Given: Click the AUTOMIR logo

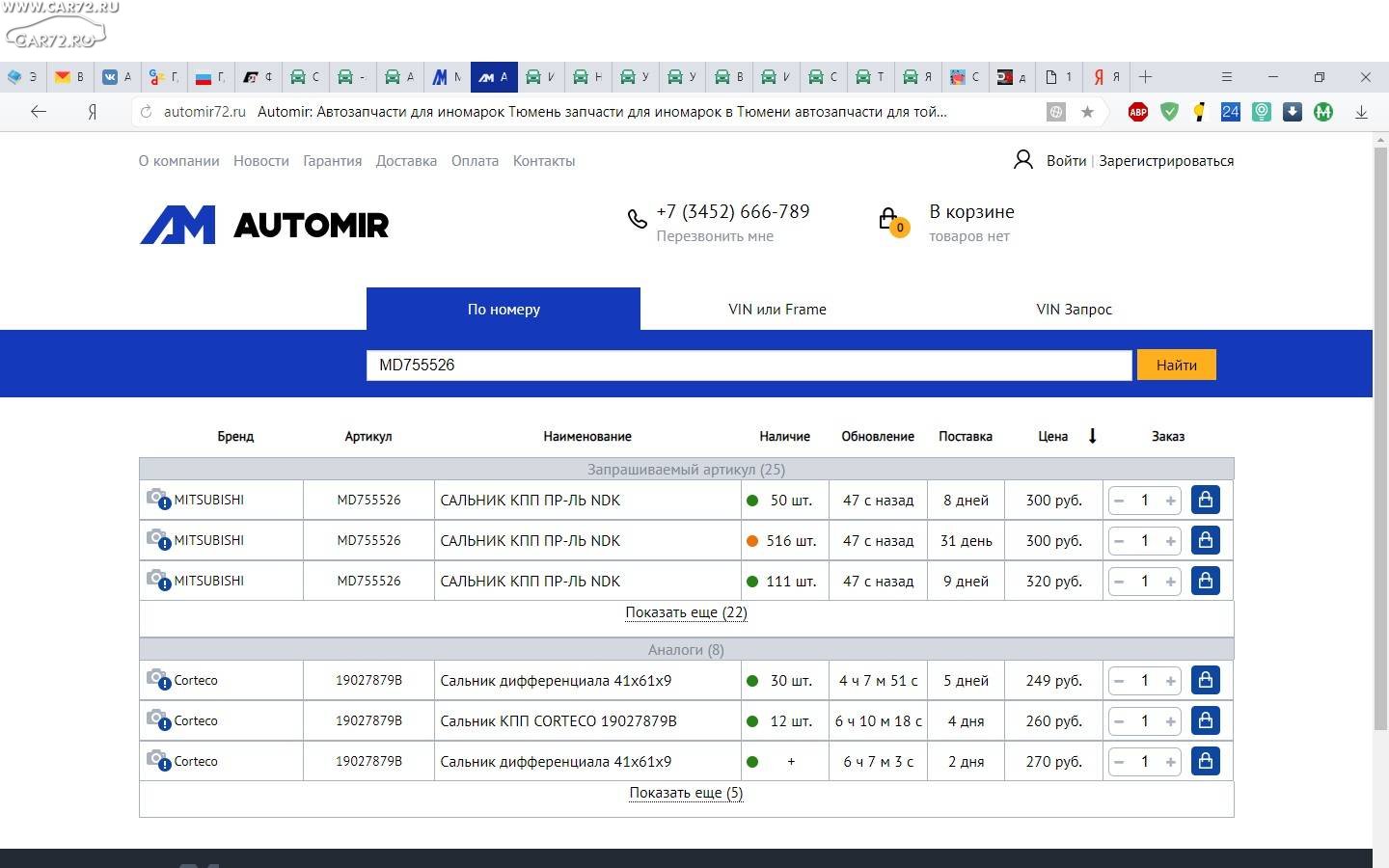Looking at the screenshot, I should coord(264,225).
